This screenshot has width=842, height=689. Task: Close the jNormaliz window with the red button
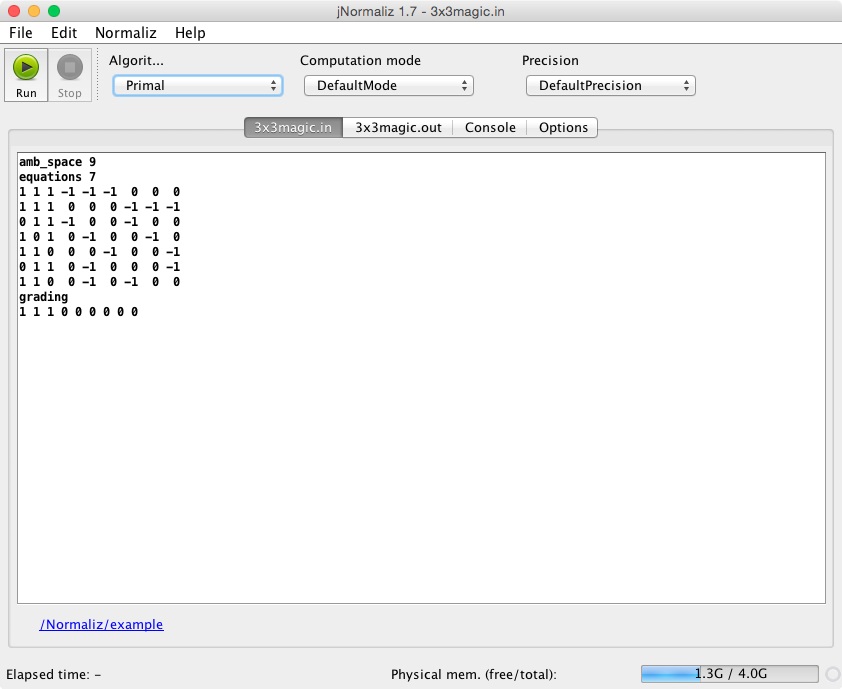click(14, 11)
